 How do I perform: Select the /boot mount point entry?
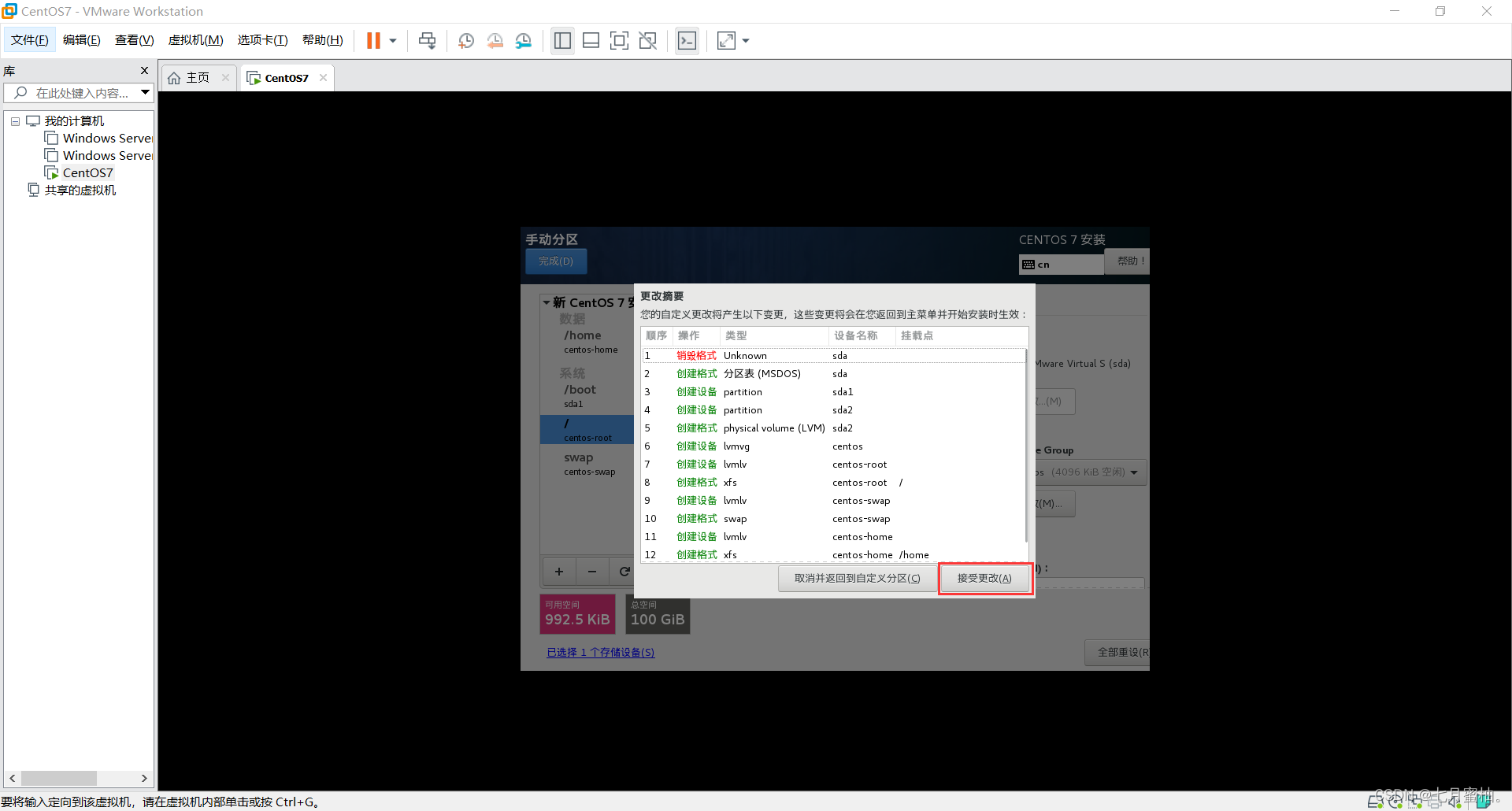coord(587,396)
